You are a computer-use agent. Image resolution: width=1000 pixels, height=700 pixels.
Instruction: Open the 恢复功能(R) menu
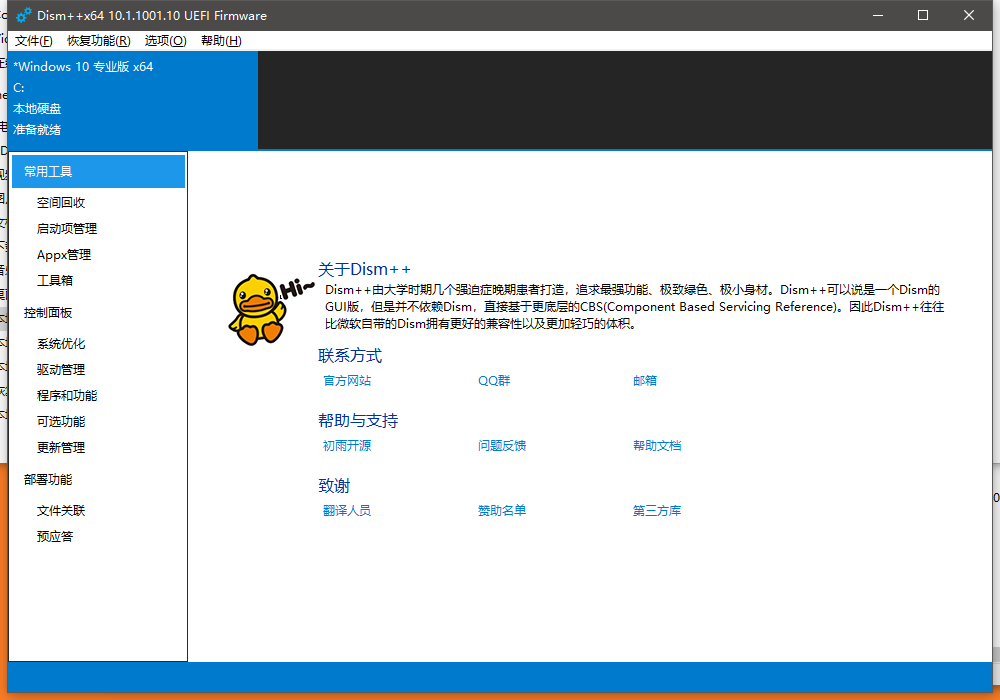99,41
